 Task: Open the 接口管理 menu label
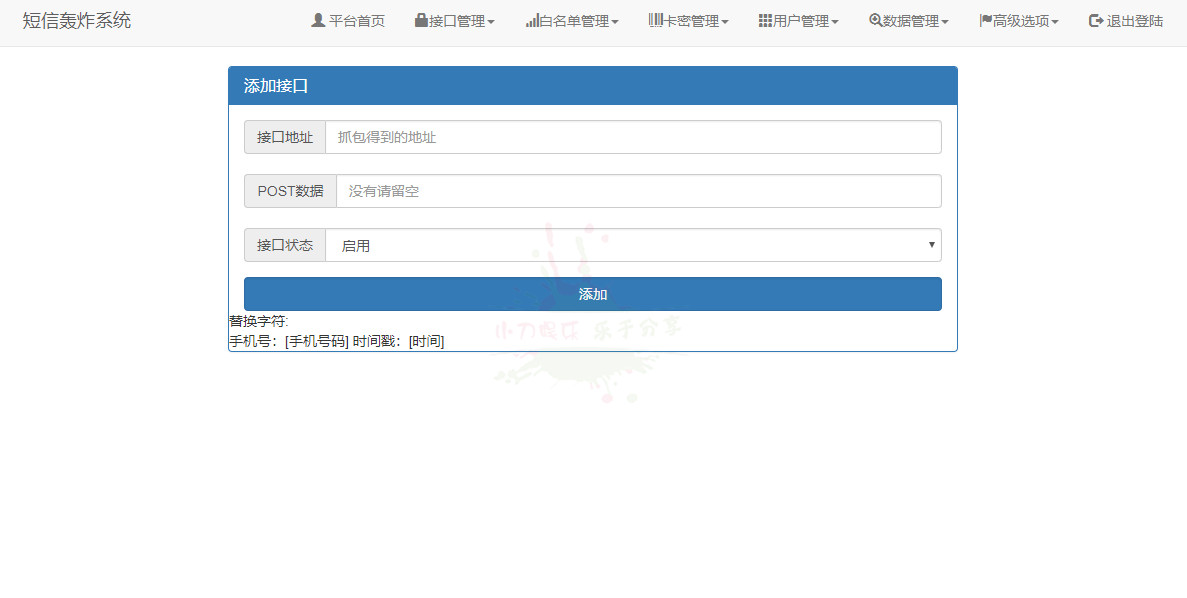(x=457, y=21)
